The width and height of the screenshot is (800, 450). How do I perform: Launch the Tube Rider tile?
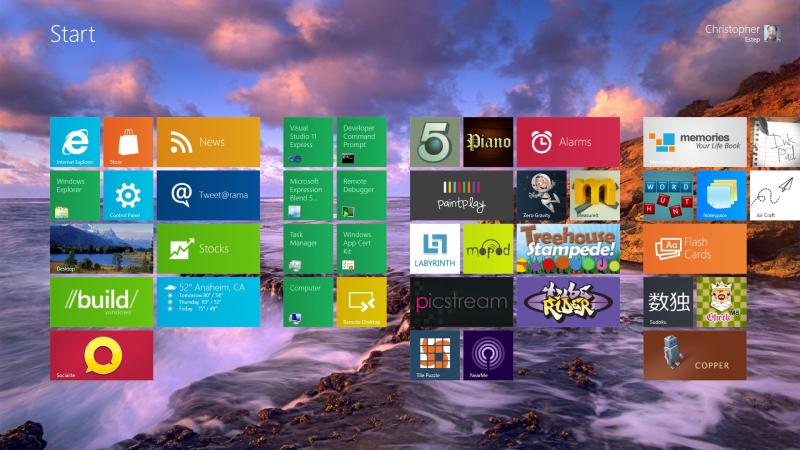point(568,302)
